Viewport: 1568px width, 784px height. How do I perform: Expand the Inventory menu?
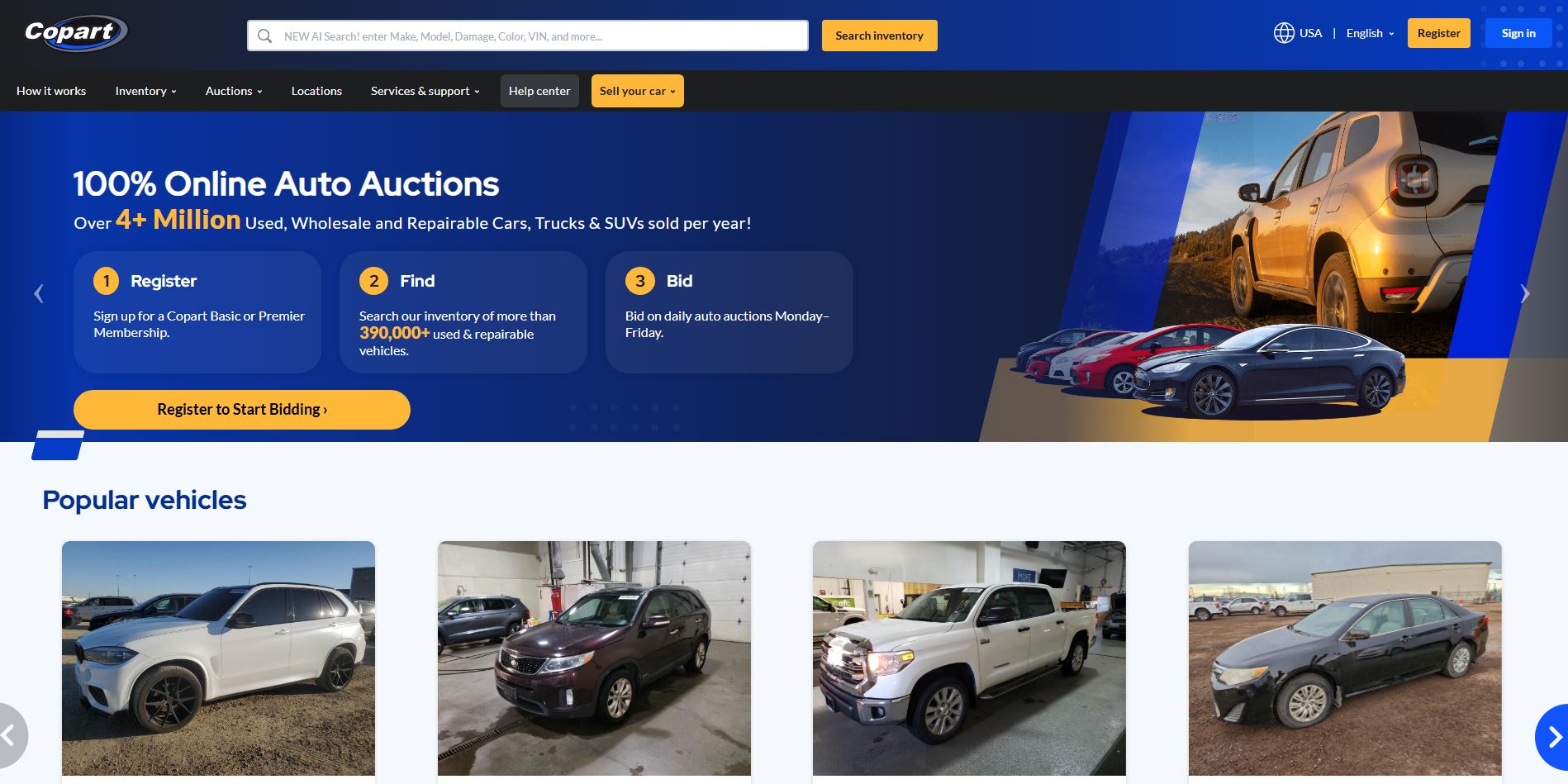[x=145, y=91]
